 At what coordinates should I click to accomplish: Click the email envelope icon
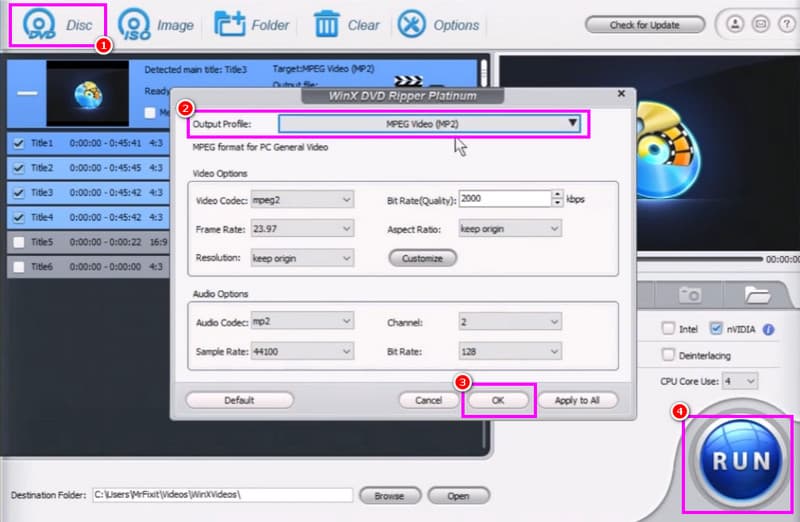click(761, 24)
